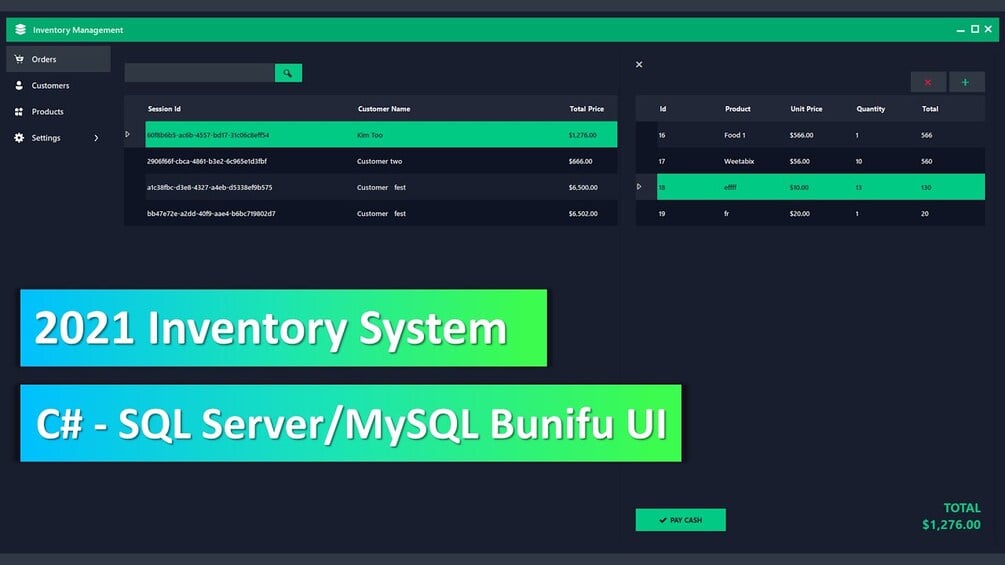Screen dimensions: 1005x565
Task: Click the Orders cart icon
Action: [x=19, y=59]
